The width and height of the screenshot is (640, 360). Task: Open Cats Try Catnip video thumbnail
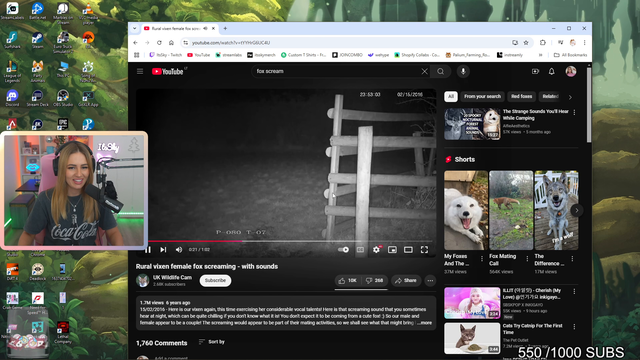point(472,338)
